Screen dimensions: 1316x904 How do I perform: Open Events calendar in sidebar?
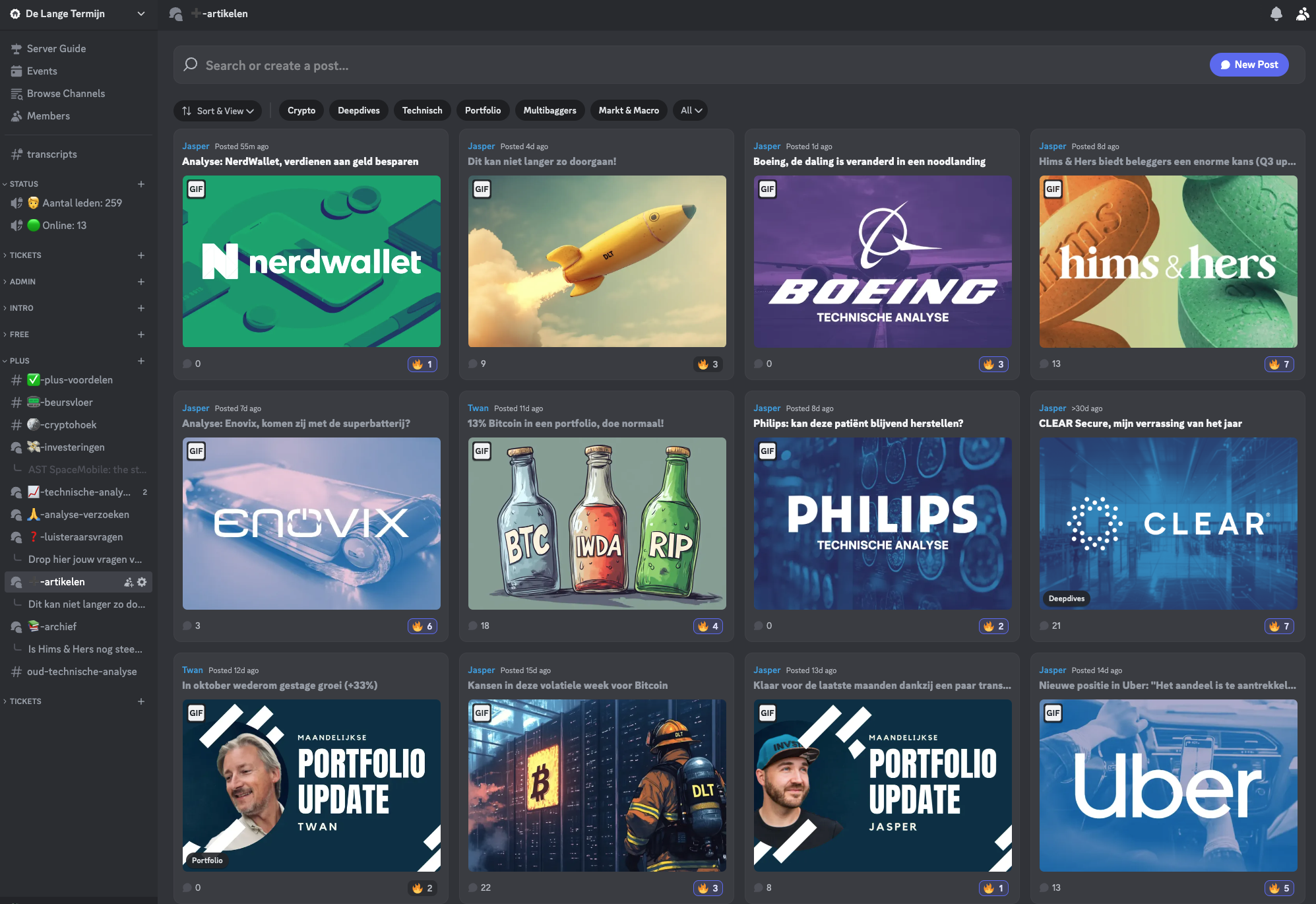tap(42, 71)
